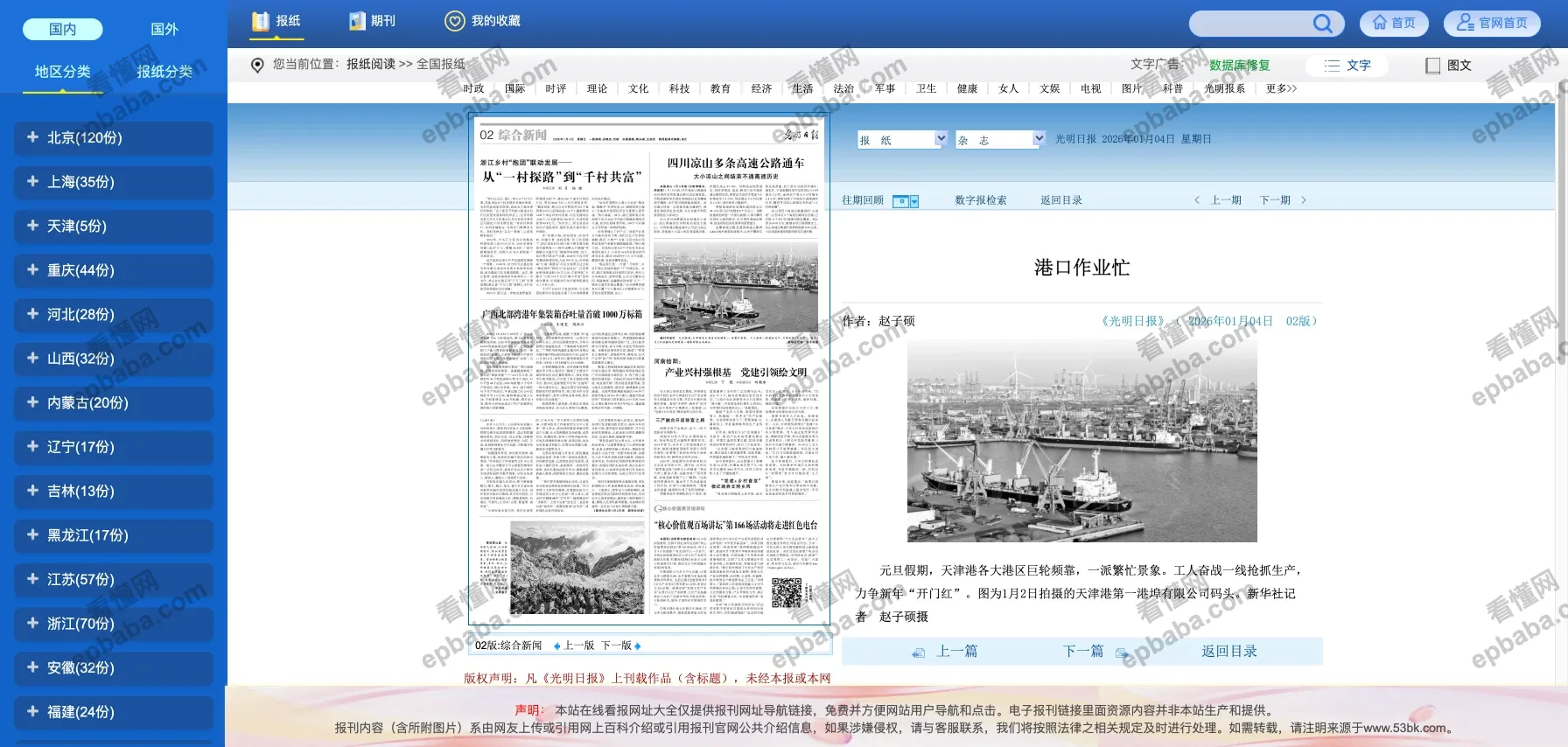Click the 图文 page icon
Image resolution: width=1568 pixels, height=747 pixels.
coord(1432,66)
